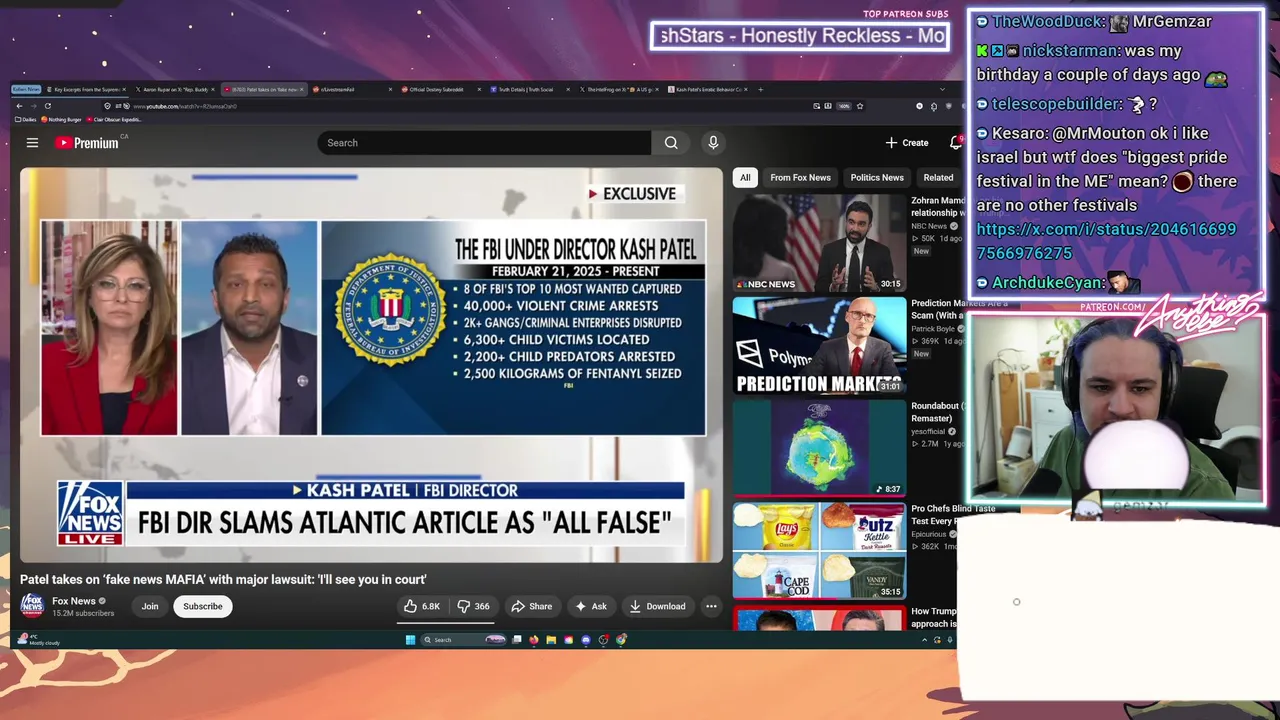This screenshot has height=720, width=1280.
Task: Switch to Key Excerpts from the Supreme tab
Action: click(x=87, y=89)
